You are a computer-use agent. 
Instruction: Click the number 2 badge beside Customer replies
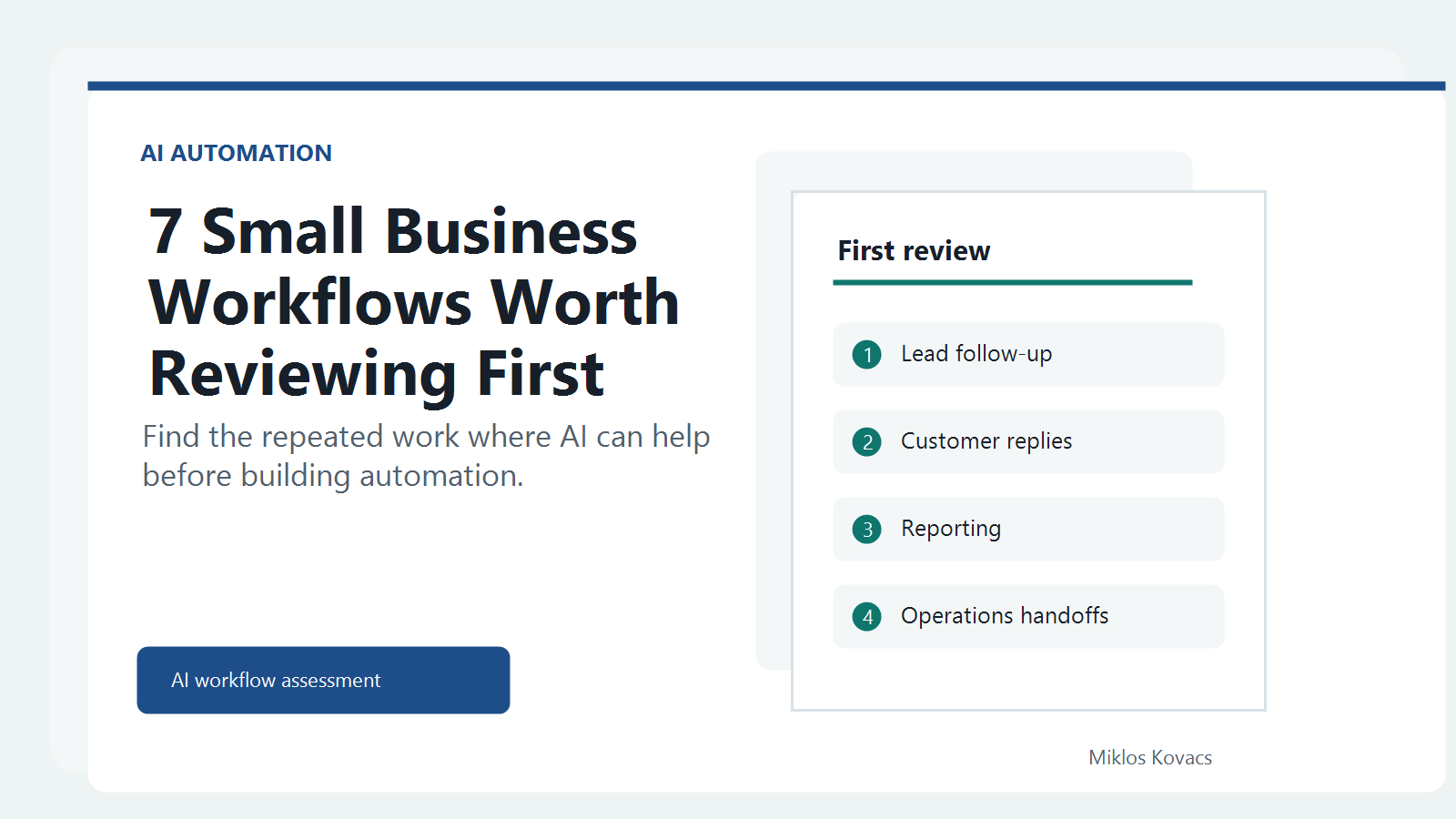click(x=867, y=441)
